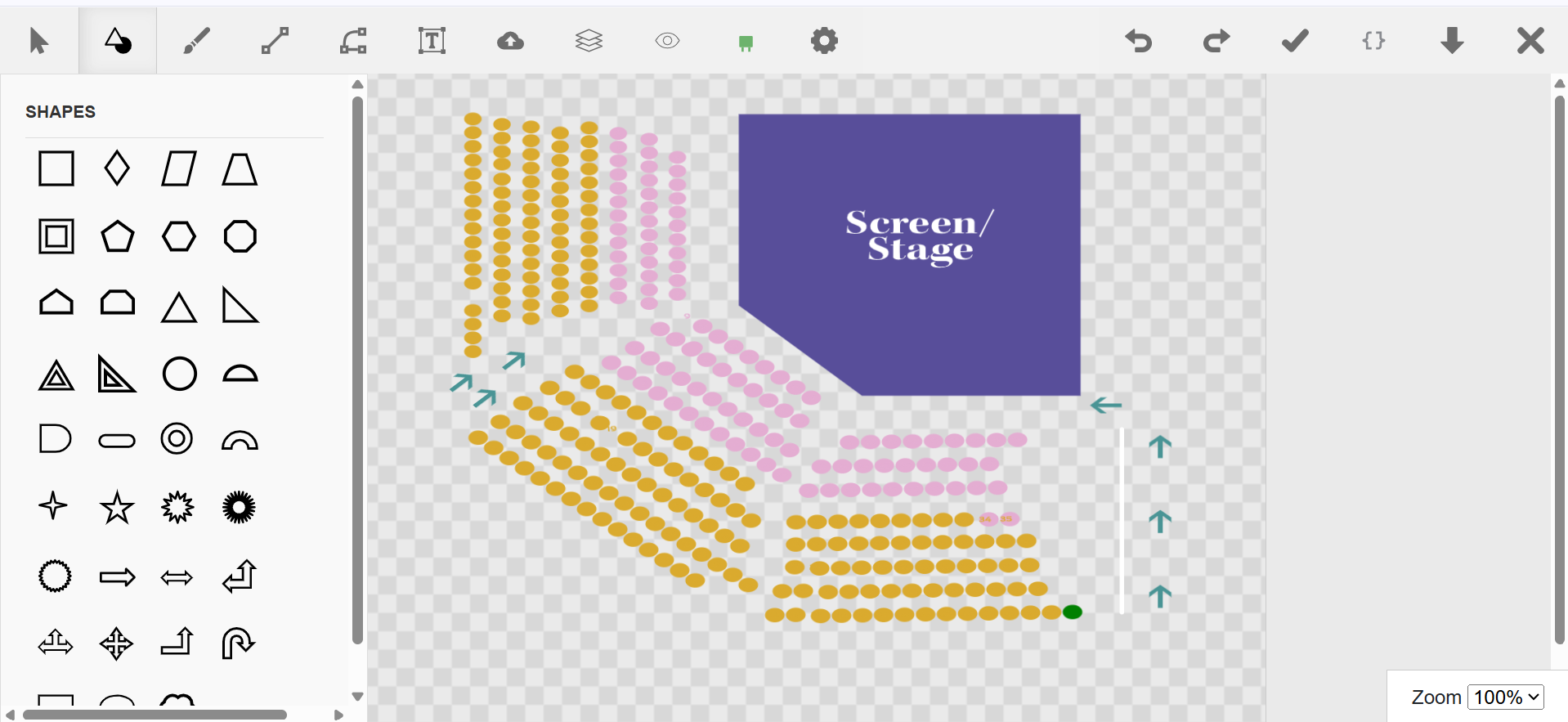The image size is (1568, 722).
Task: Redo the last action
Action: [1216, 41]
